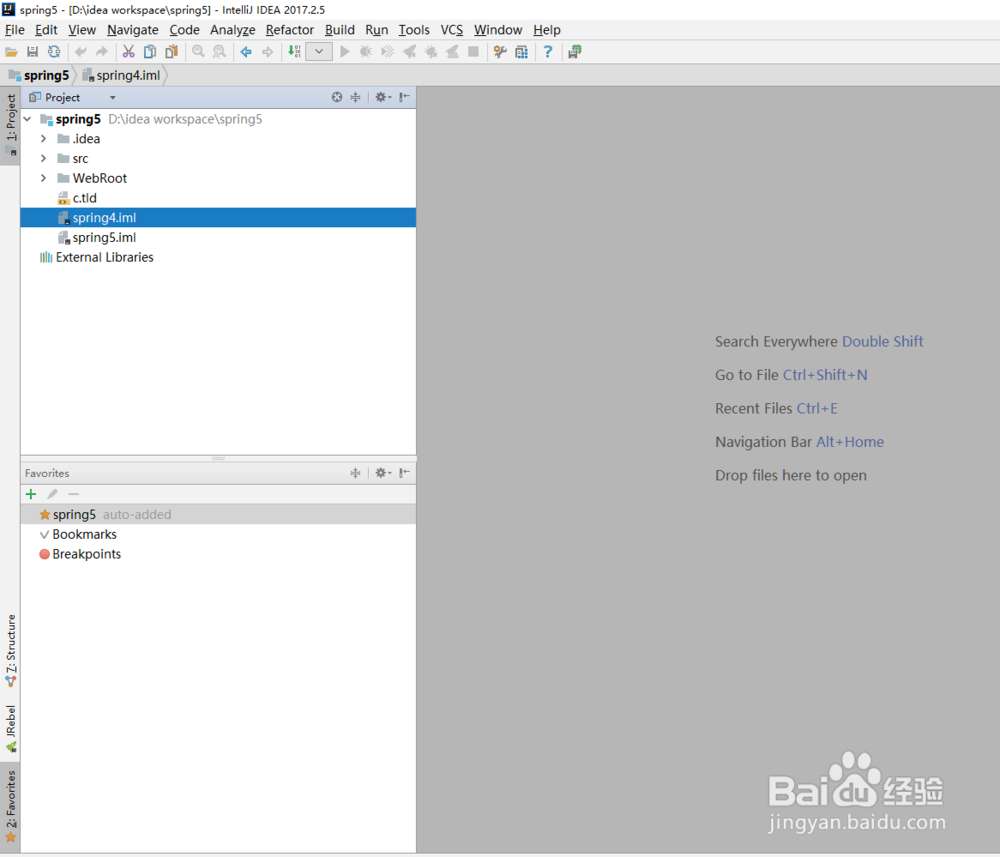This screenshot has width=1000, height=857.
Task: Select Breakpoints in Favorites
Action: pos(218,554)
